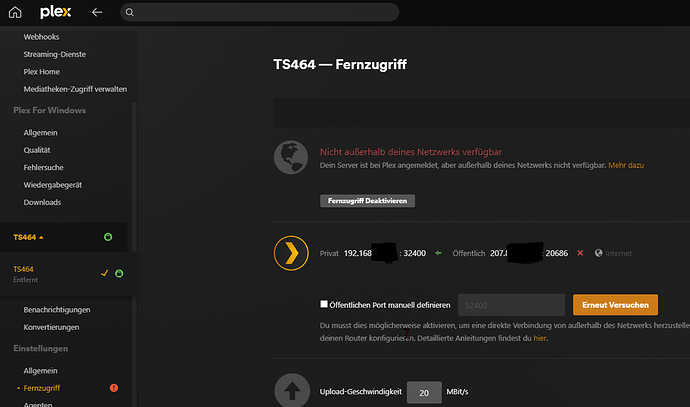
Task: Open Mediatheken-Zugriff verwalten
Action: [75, 89]
